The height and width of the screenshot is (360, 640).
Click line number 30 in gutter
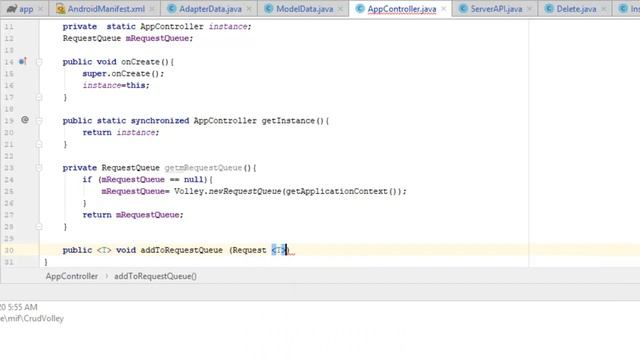(9, 250)
